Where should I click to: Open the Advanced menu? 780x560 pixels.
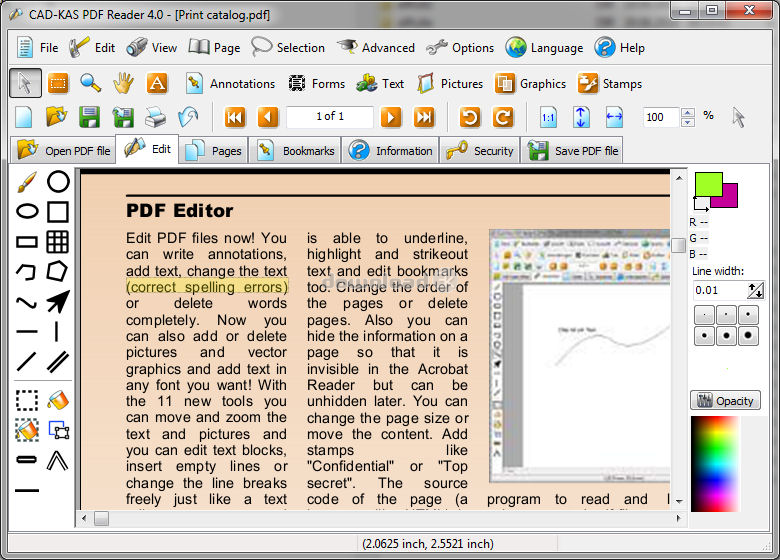tap(376, 48)
